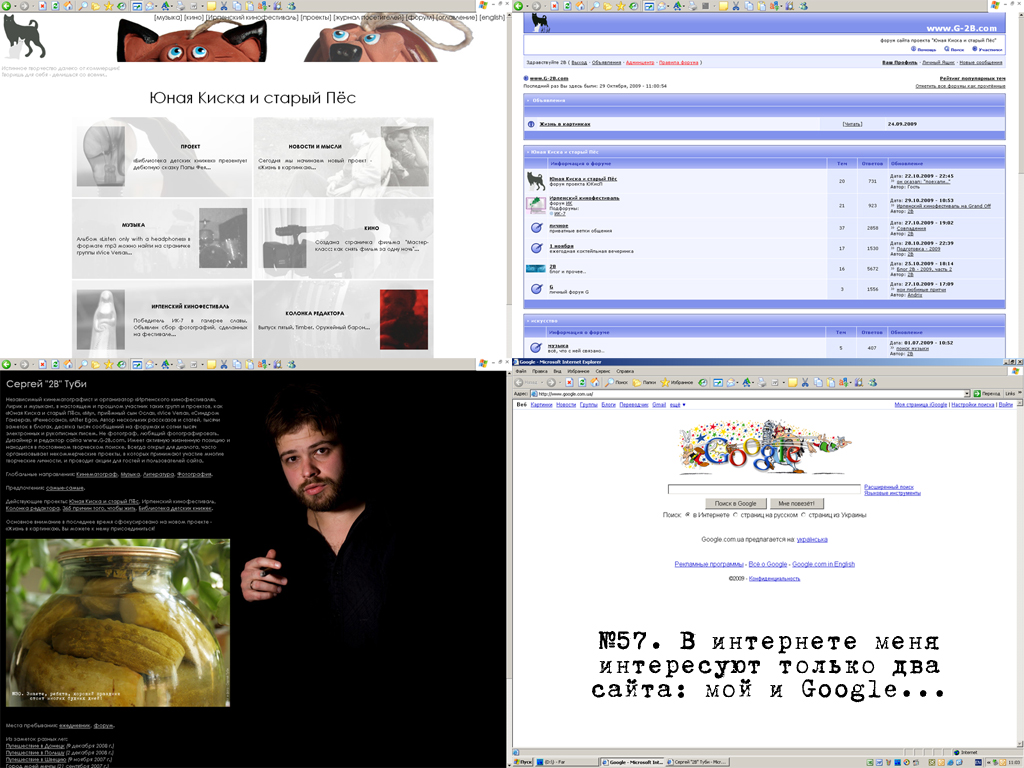Open the Сервис menu in Google IE
This screenshot has width=1024, height=768.
click(x=603, y=371)
